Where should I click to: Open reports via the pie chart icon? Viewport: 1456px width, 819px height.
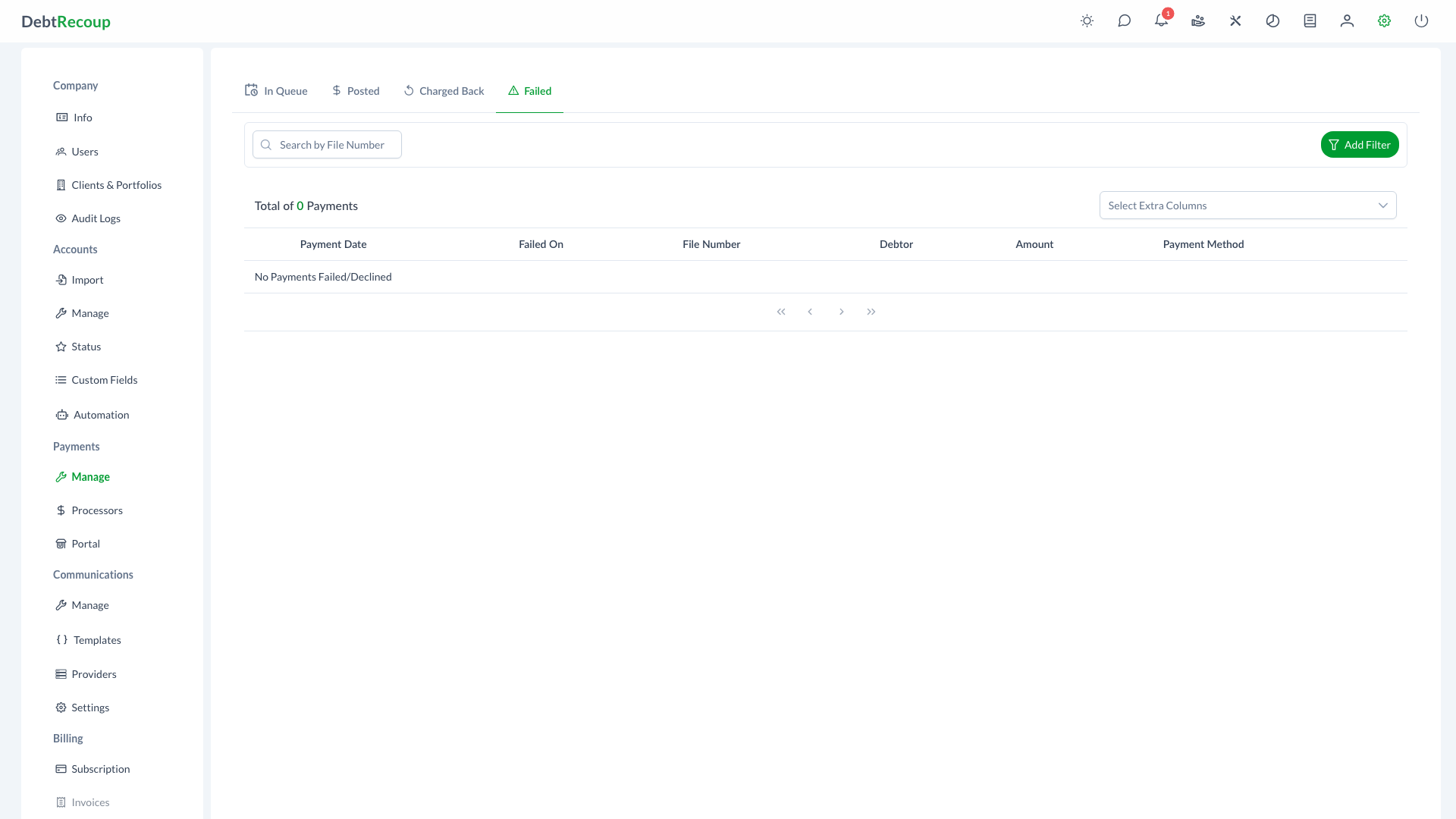1272,21
